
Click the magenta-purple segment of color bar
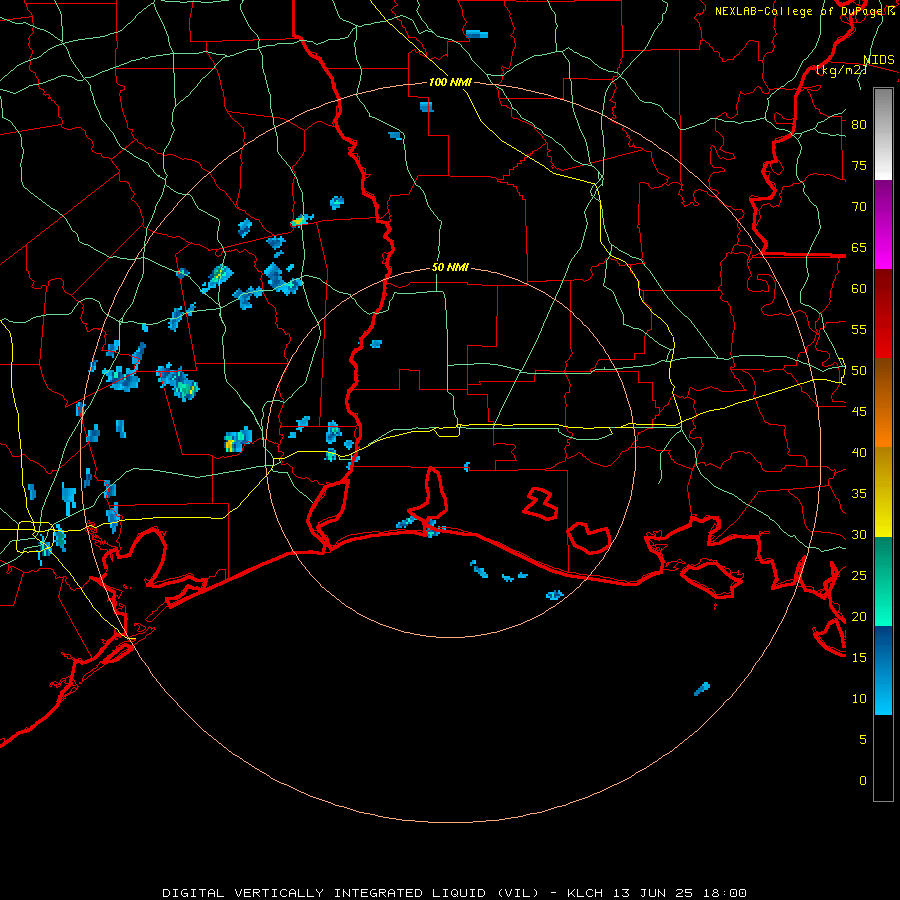883,225
